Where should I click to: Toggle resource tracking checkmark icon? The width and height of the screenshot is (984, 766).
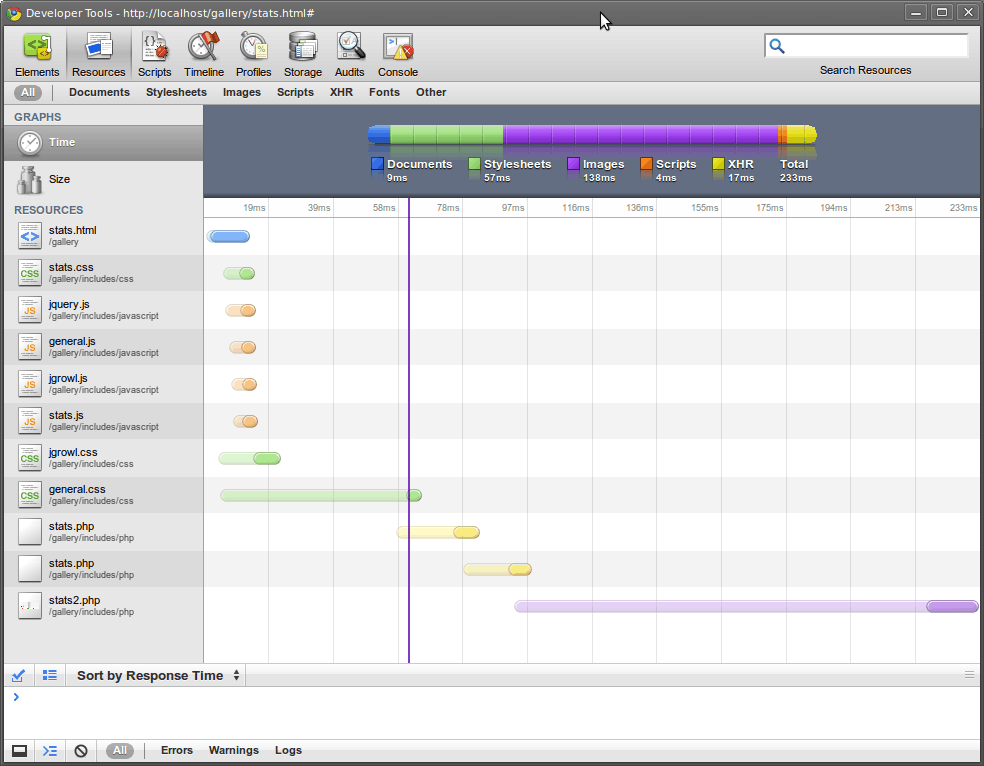(18, 676)
